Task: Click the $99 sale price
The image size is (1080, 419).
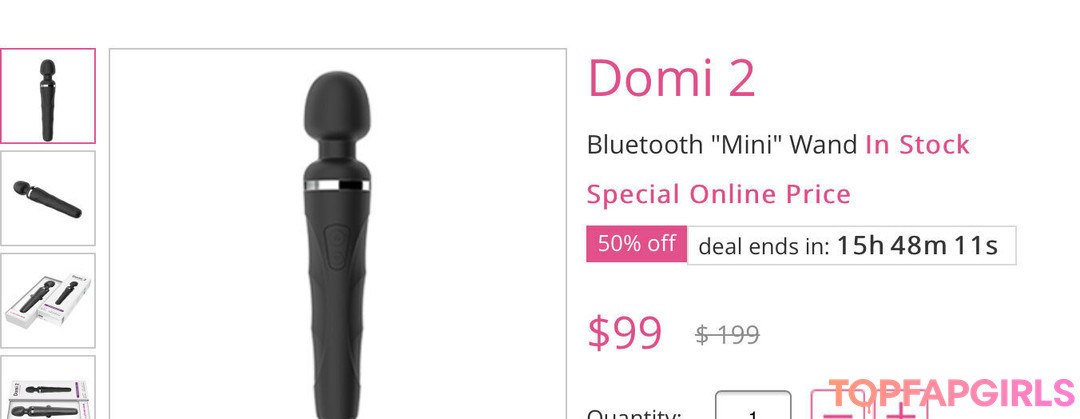Action: click(x=624, y=333)
